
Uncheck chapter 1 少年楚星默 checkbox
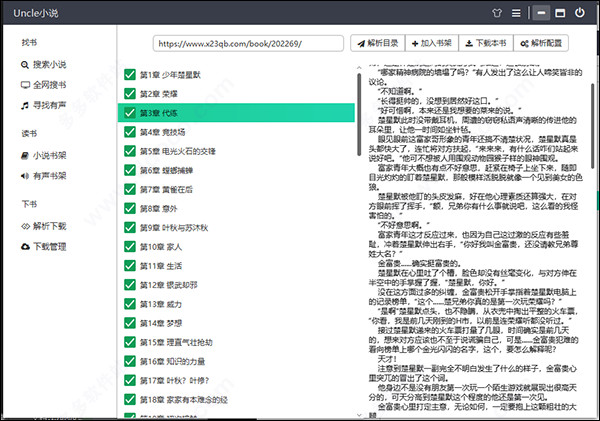[130, 74]
